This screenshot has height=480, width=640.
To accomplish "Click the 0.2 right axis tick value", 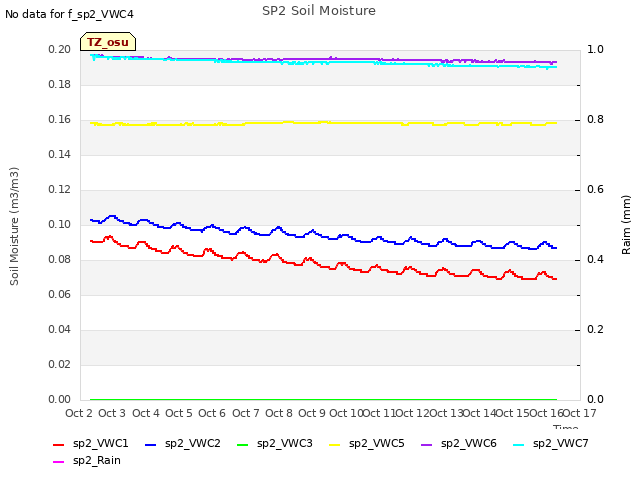I will pos(595,329).
